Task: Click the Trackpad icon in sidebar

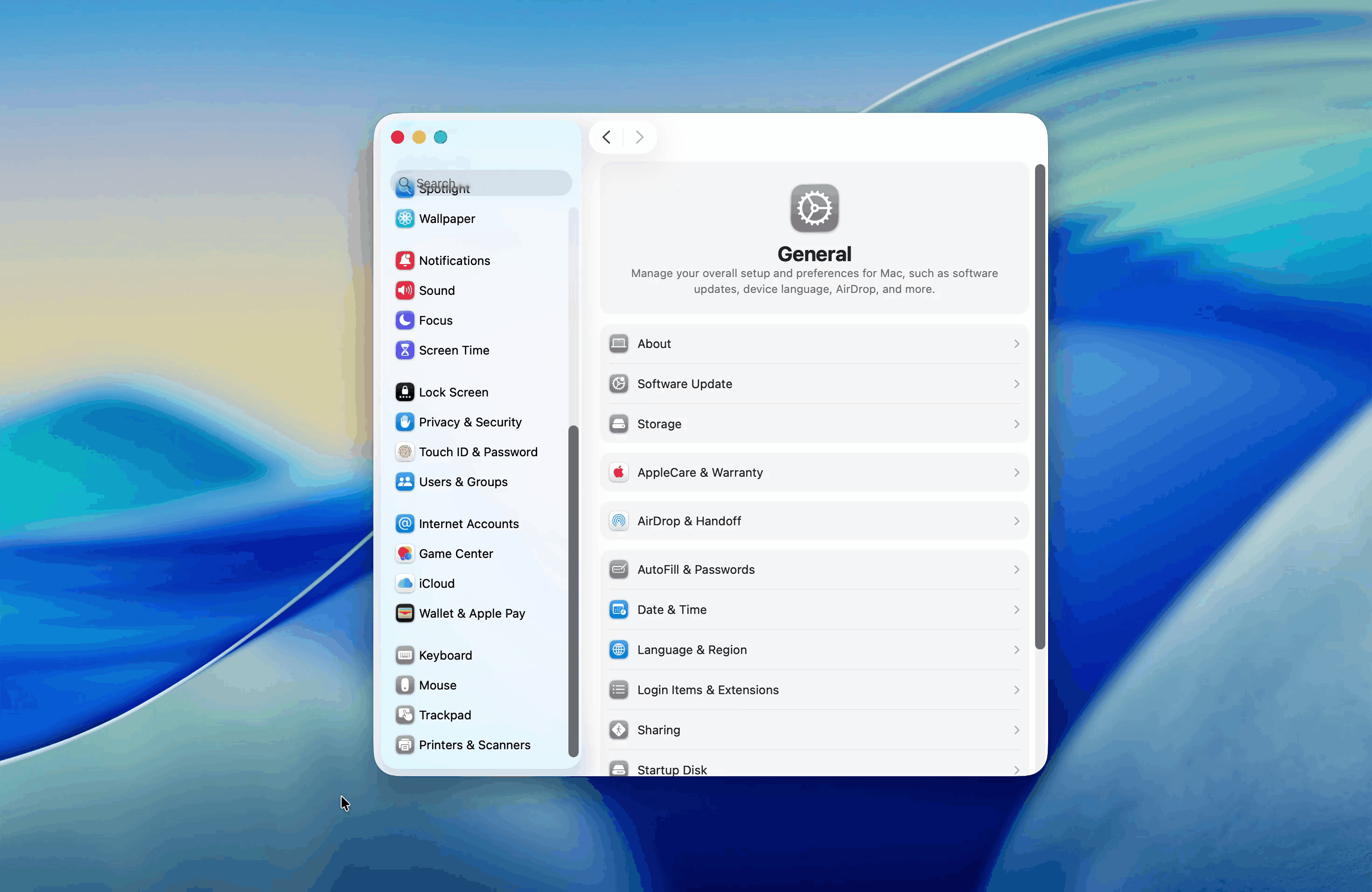Action: 405,716
